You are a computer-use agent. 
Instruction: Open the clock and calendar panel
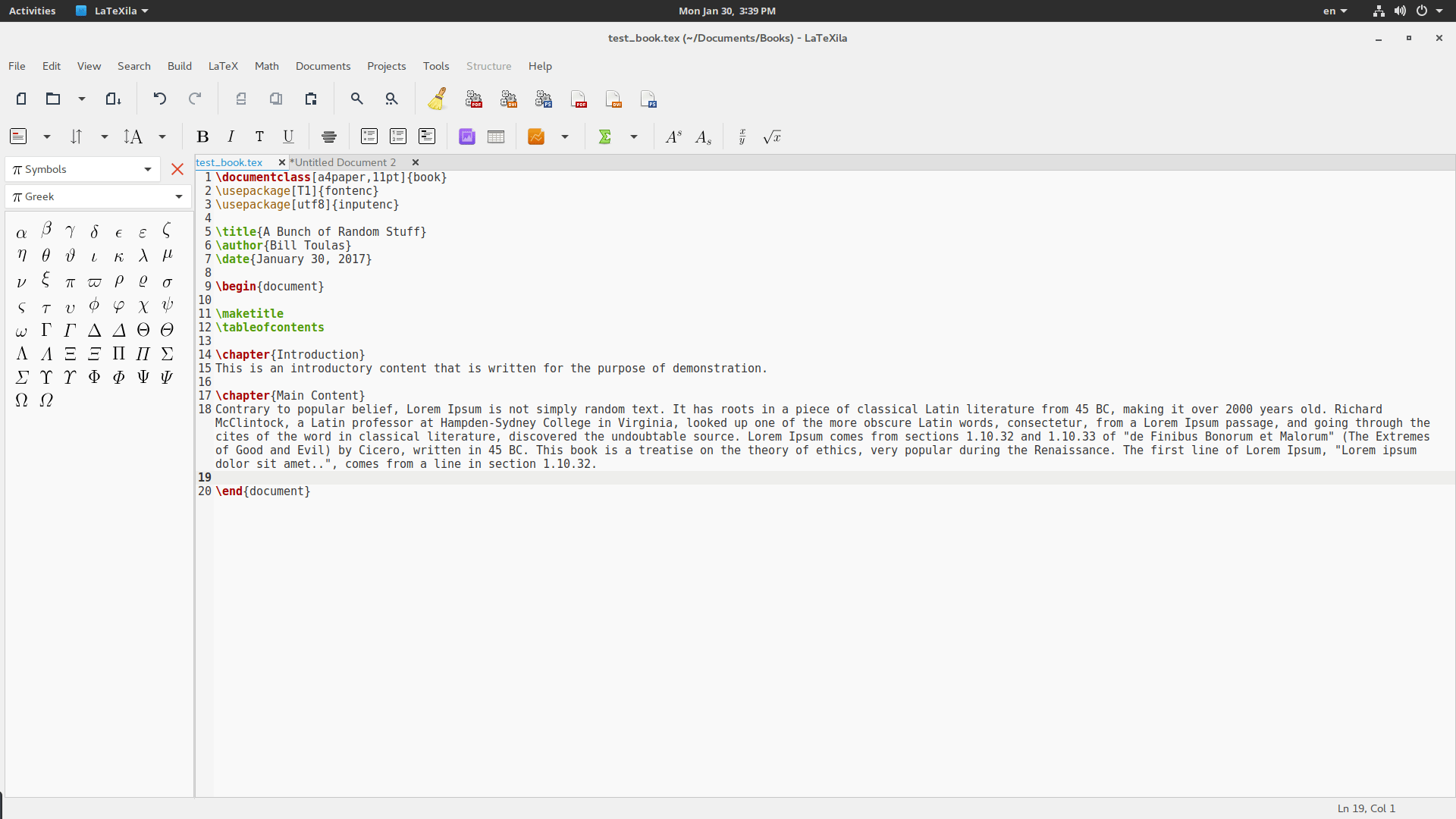(727, 11)
